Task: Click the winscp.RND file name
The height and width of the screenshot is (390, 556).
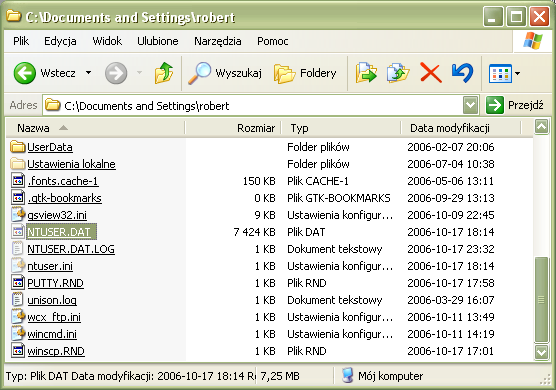Action: (x=56, y=351)
